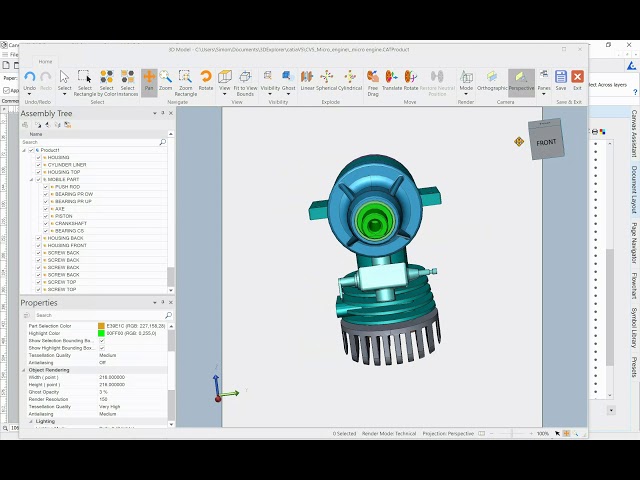Open the Undo dropdown arrow

tap(29, 94)
